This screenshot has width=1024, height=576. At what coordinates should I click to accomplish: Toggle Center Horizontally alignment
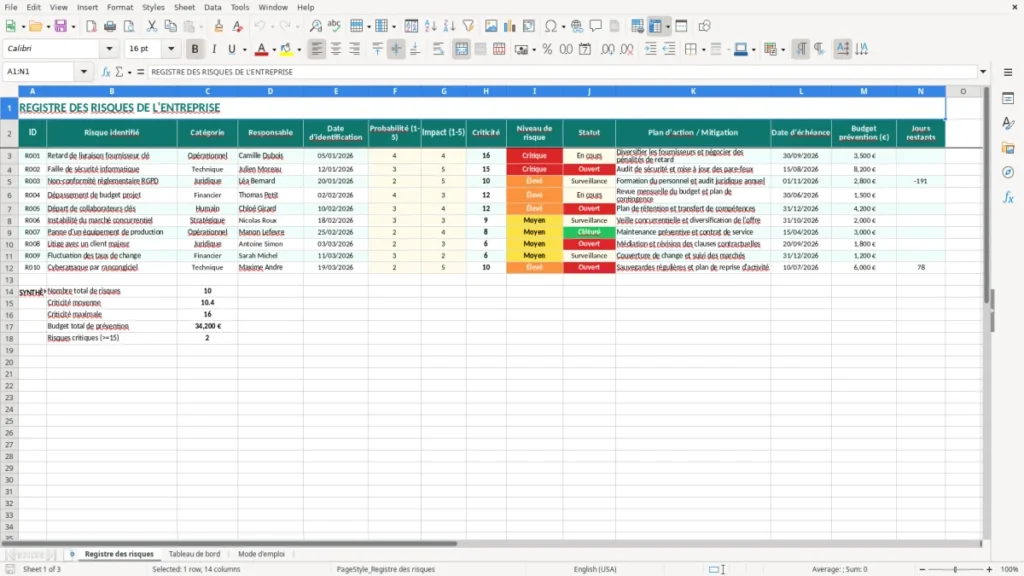tap(336, 49)
